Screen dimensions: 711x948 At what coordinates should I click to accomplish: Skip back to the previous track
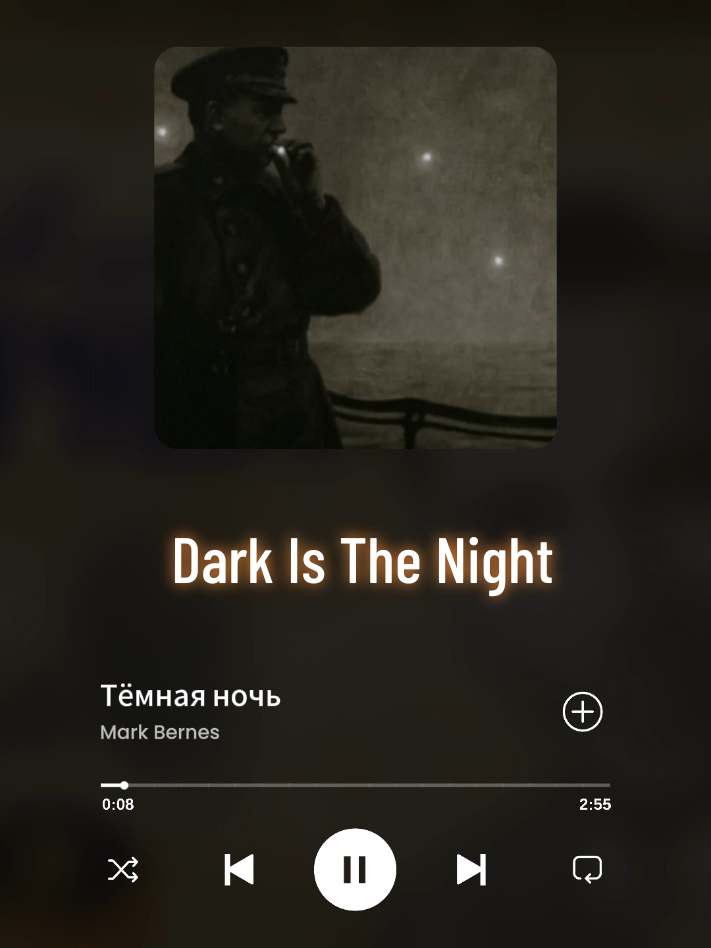tap(239, 869)
